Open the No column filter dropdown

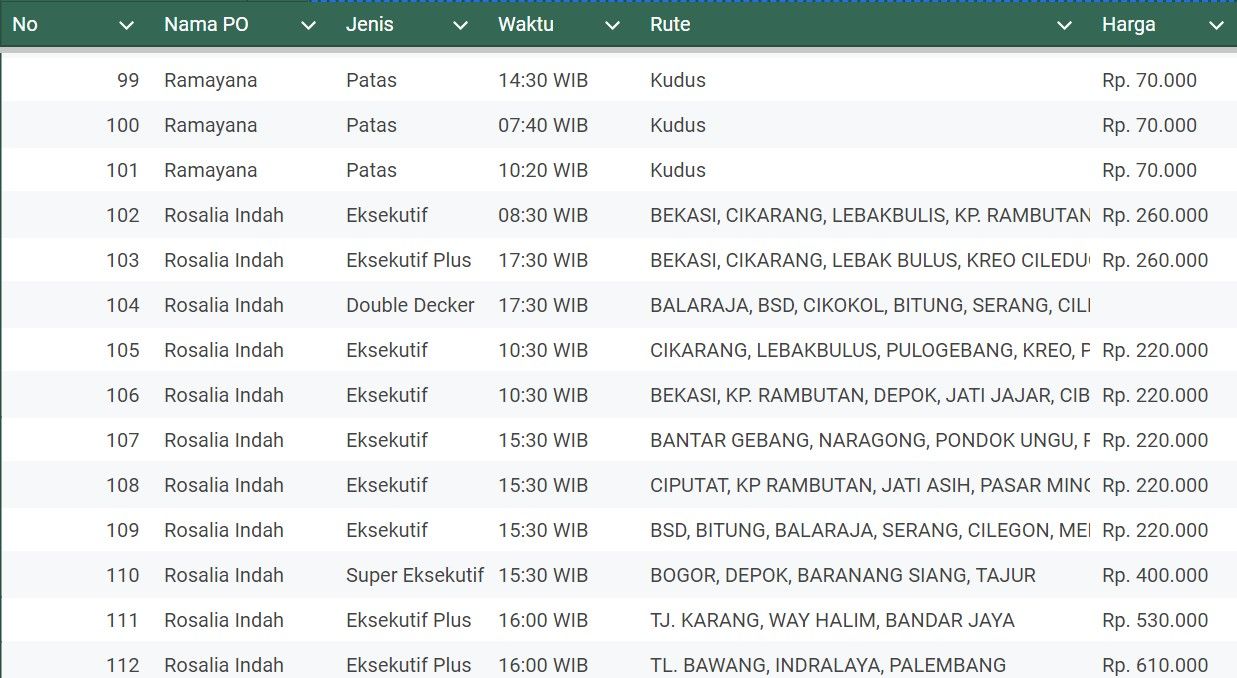tap(126, 24)
